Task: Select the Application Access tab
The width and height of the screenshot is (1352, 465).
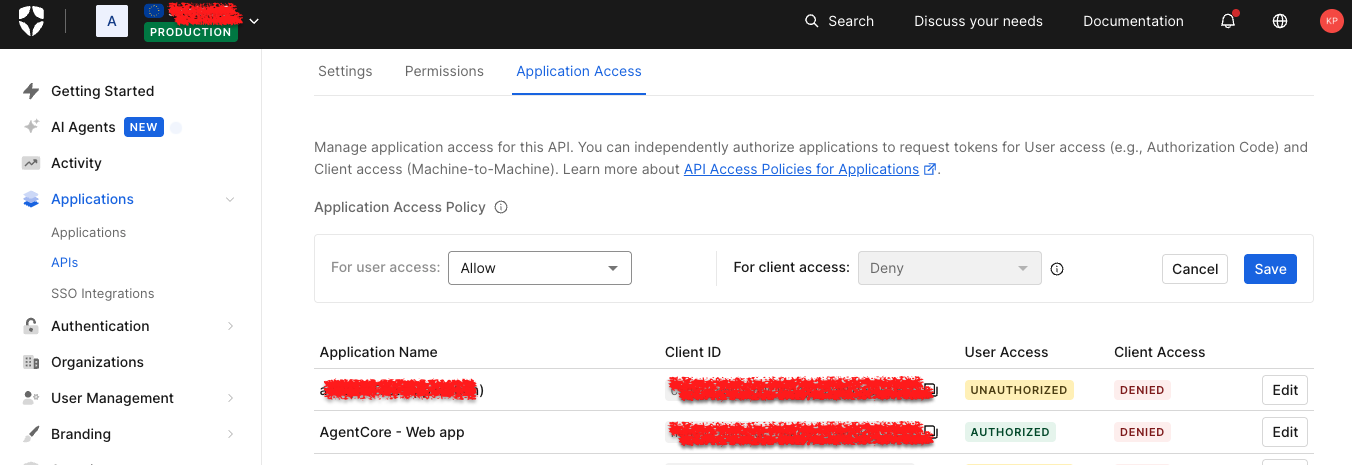Action: point(579,71)
